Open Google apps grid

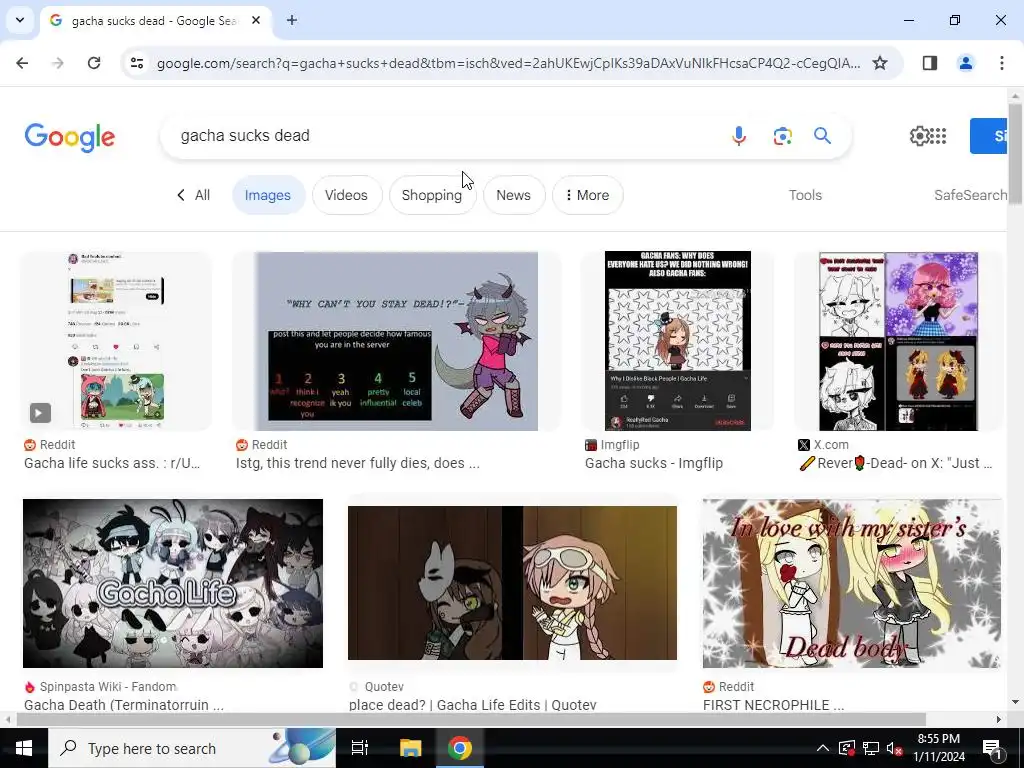(938, 136)
